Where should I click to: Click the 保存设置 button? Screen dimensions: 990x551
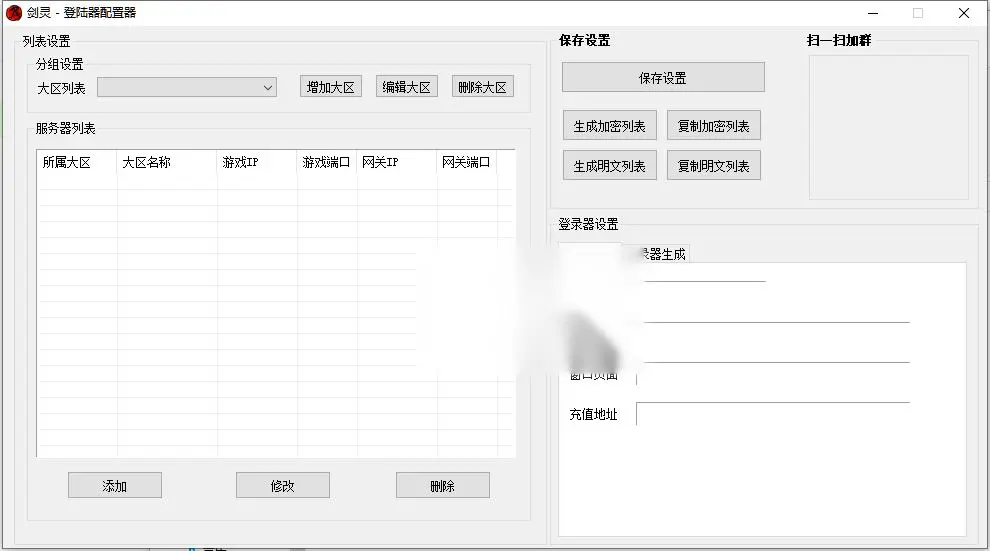[663, 78]
